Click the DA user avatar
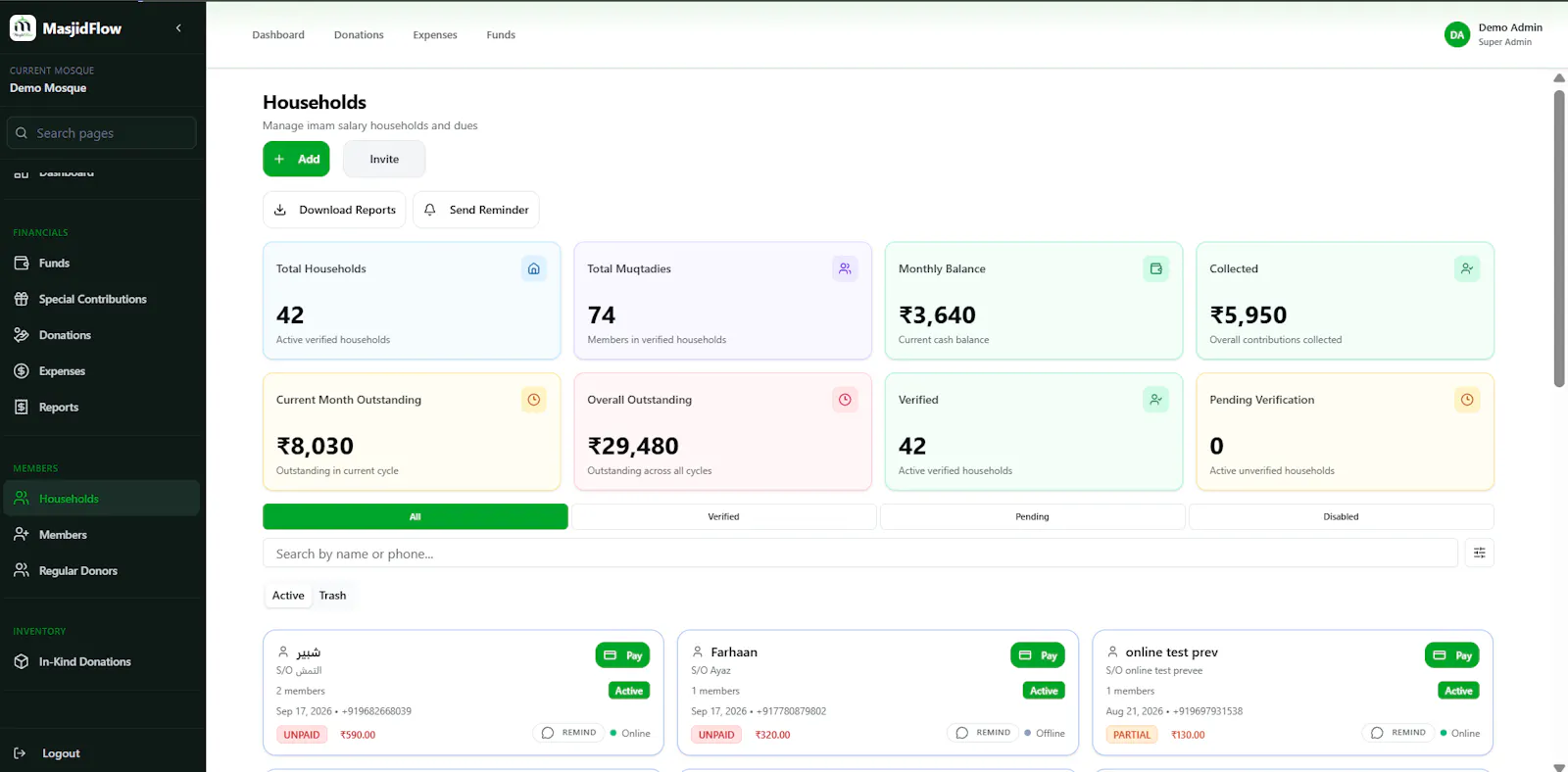Viewport: 1568px width, 772px height. (1457, 34)
